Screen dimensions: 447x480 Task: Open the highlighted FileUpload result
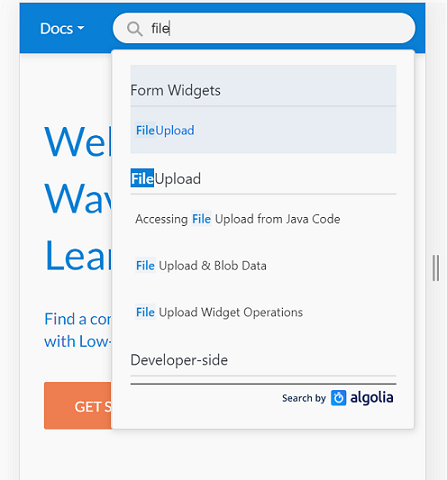(x=263, y=130)
